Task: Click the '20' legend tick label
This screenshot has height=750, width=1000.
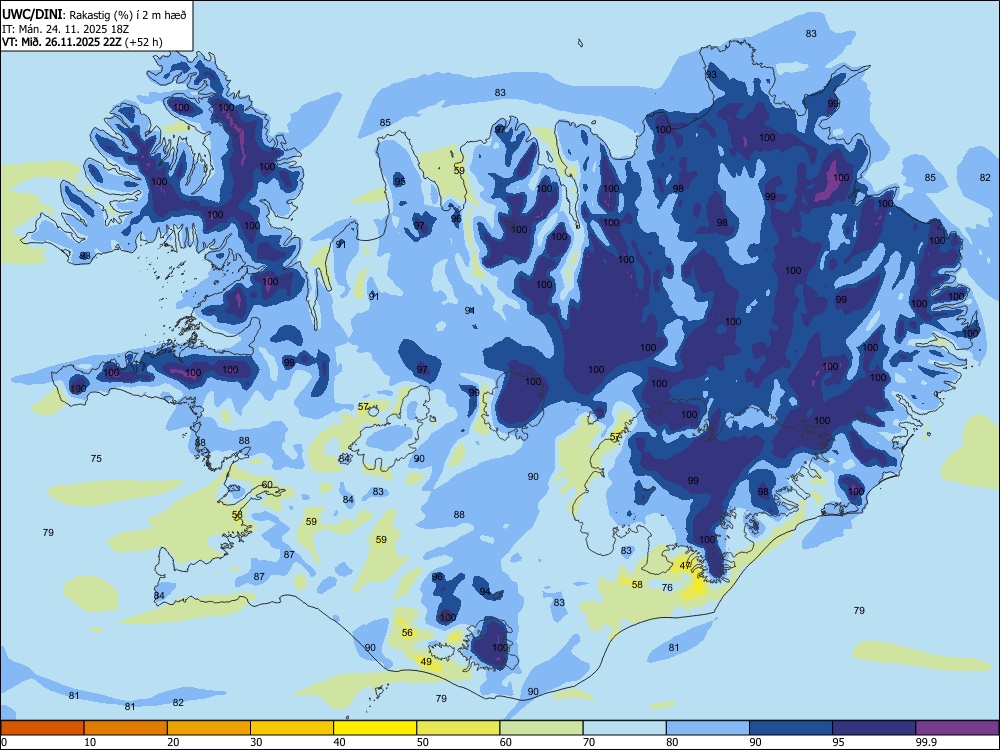Action: [173, 742]
